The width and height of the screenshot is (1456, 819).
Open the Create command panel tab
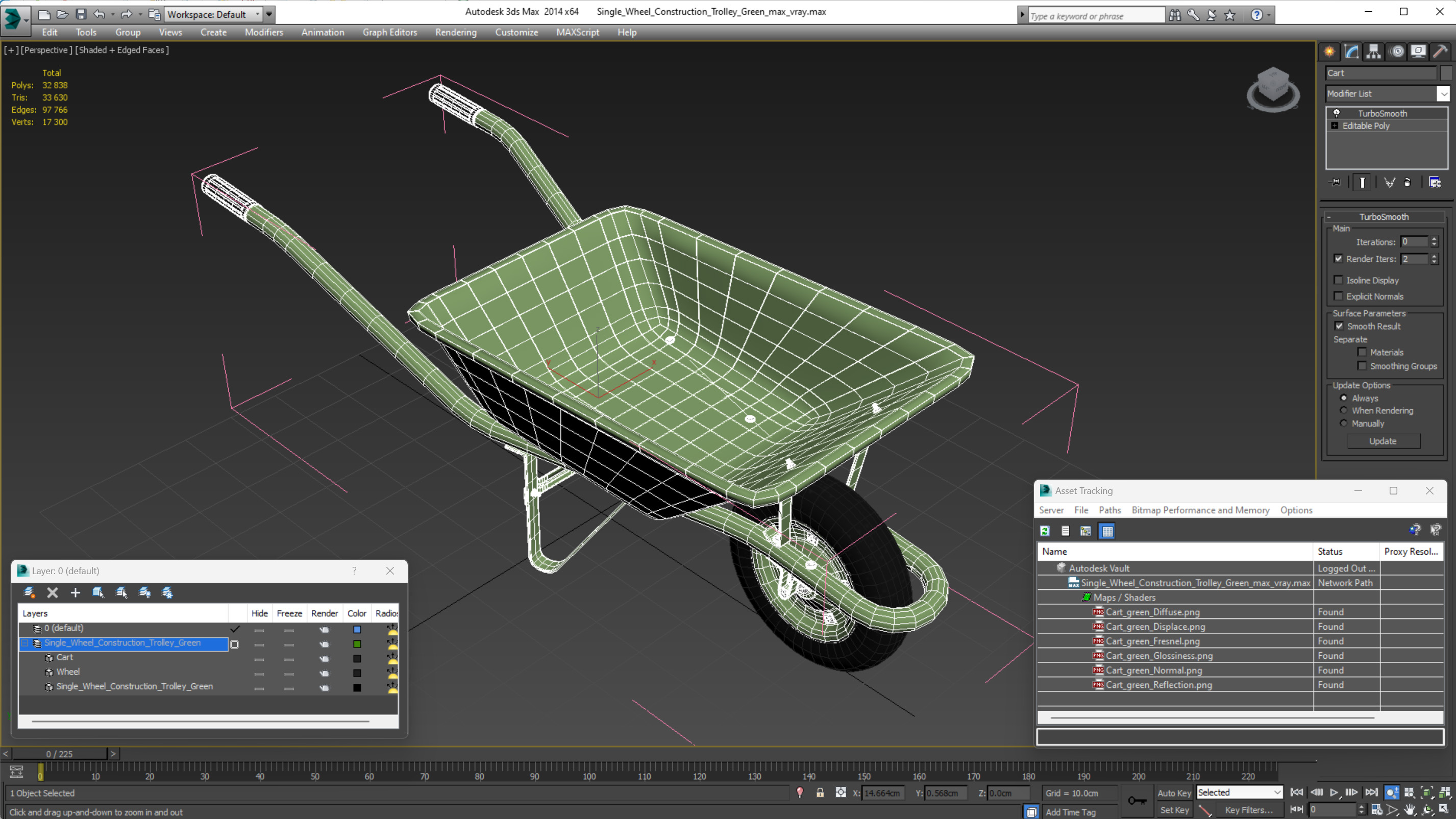click(1329, 52)
